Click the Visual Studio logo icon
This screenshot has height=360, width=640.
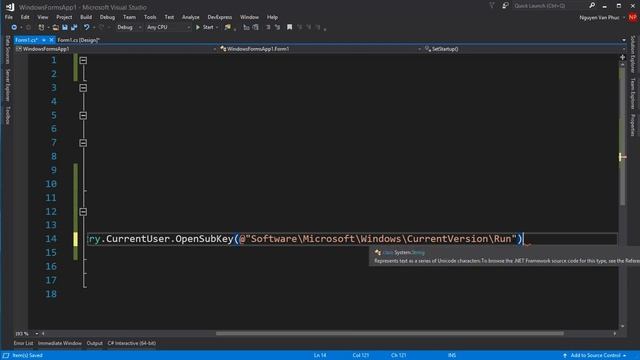coord(10,7)
